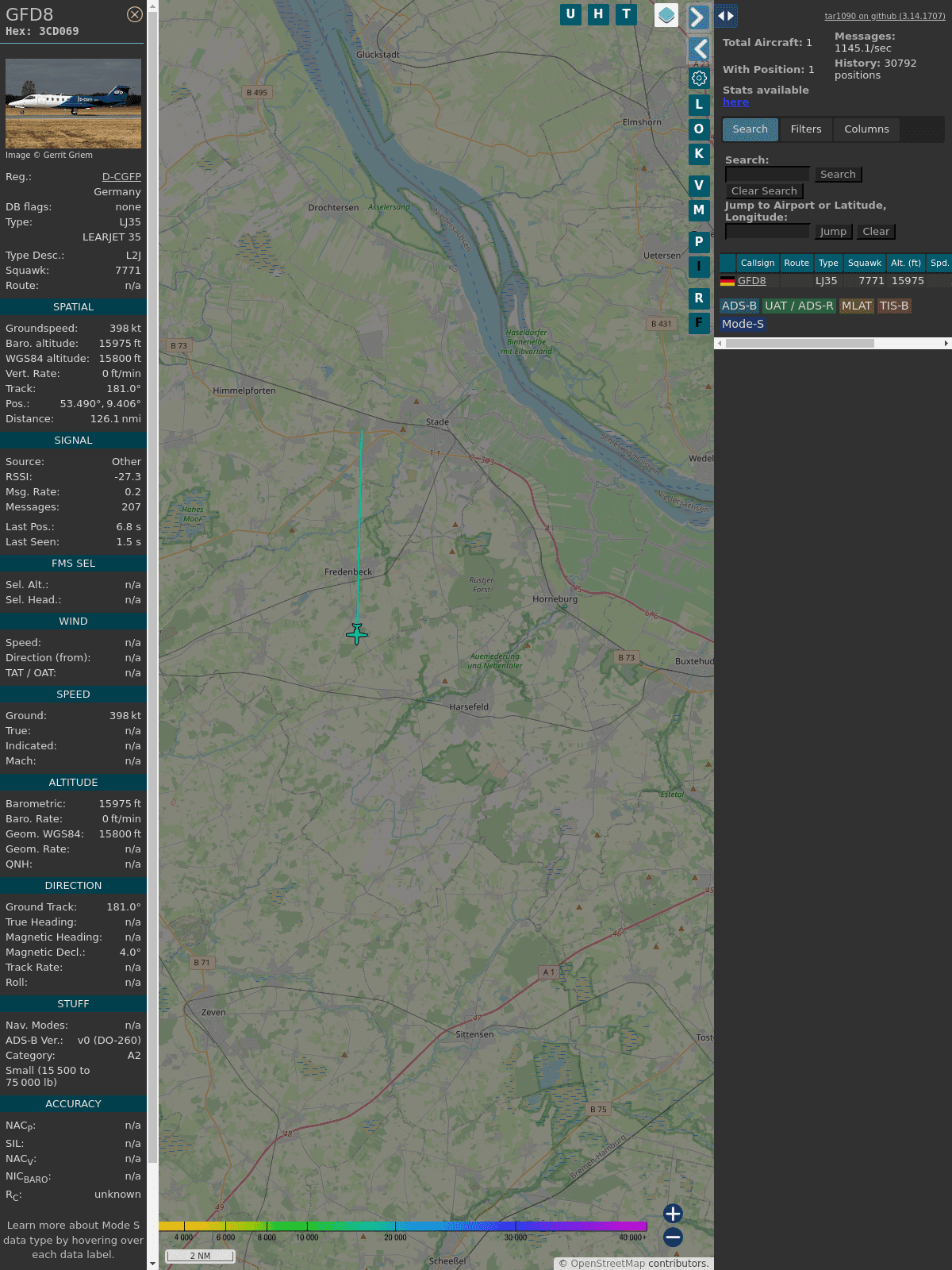
Task: Sort table by Alt. (ft) column
Action: pos(906,263)
